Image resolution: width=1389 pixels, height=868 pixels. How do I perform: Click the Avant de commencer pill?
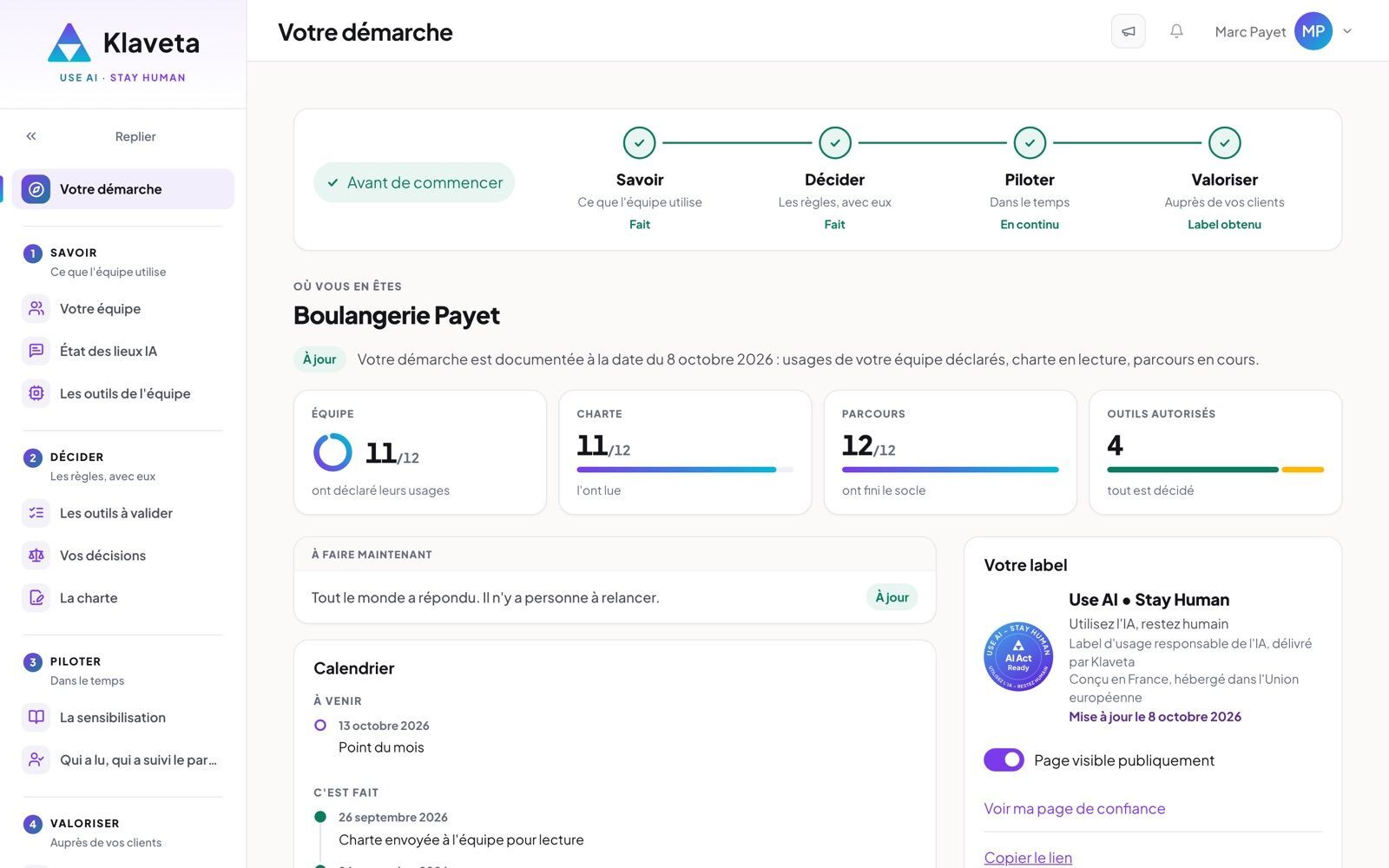click(x=414, y=182)
